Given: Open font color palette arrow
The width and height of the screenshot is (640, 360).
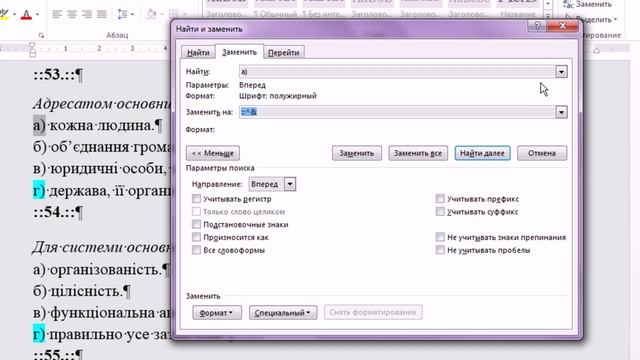Looking at the screenshot, I should point(37,15).
